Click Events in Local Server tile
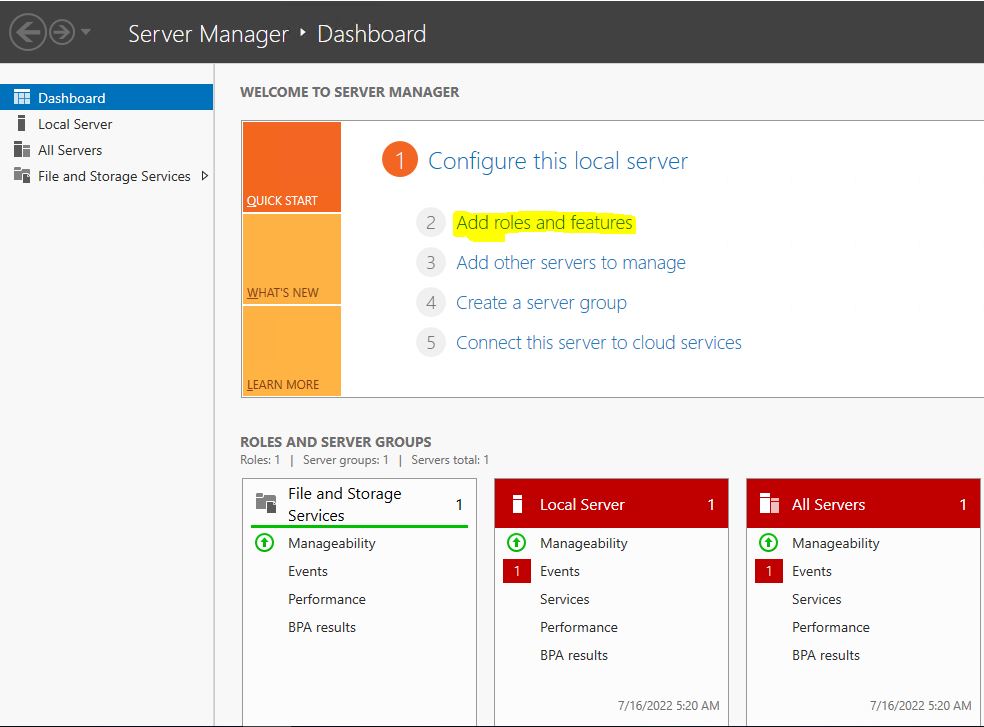 click(560, 571)
